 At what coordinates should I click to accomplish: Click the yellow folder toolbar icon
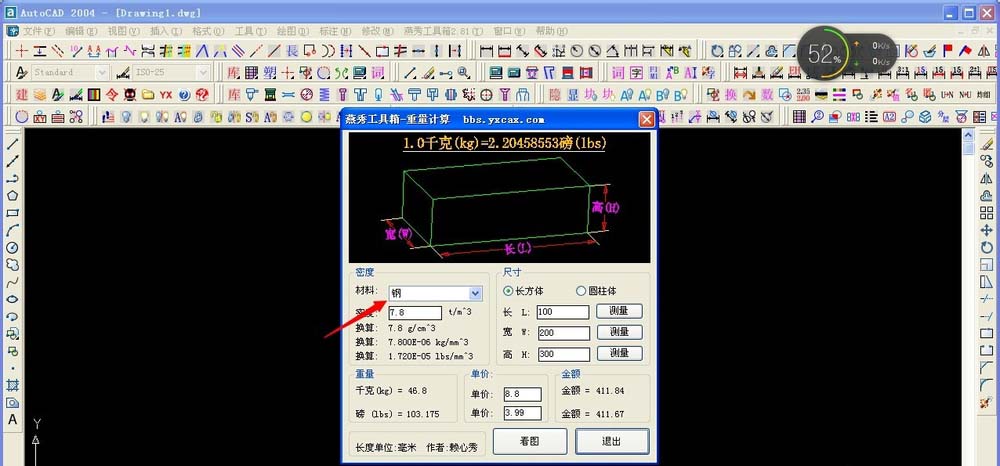coord(148,94)
